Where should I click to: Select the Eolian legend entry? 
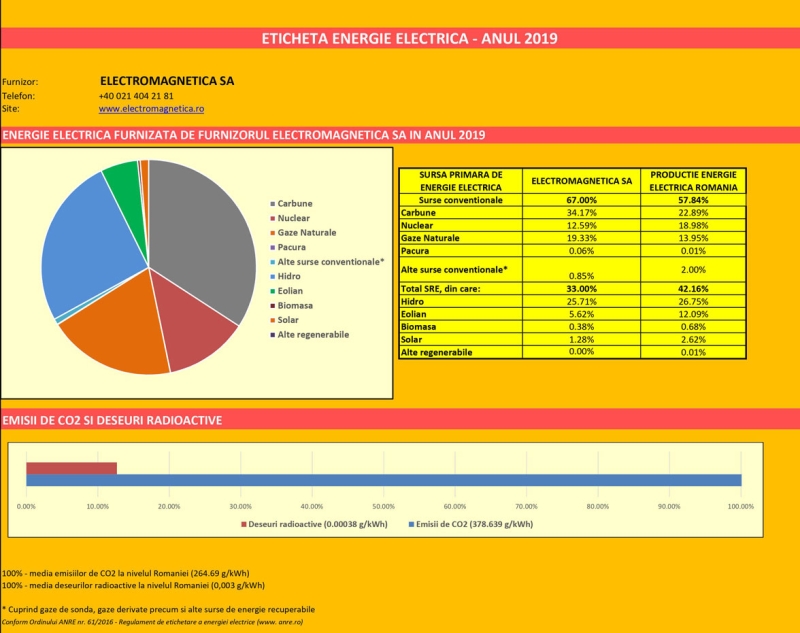[x=286, y=291]
